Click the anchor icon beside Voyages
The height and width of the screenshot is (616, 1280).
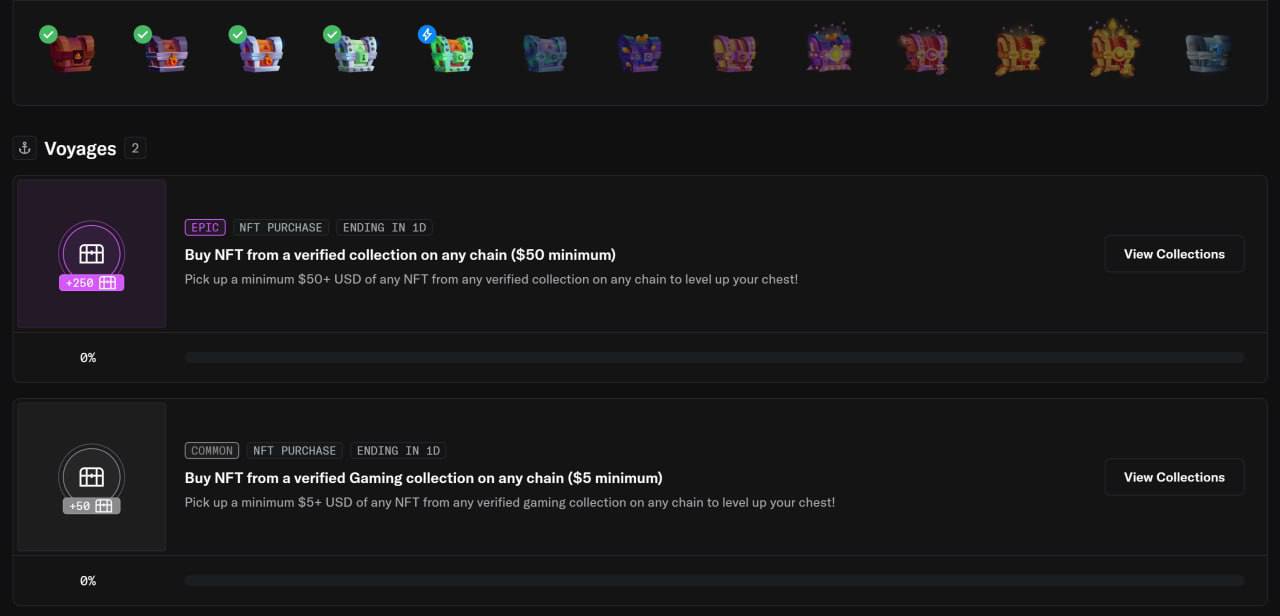point(25,148)
